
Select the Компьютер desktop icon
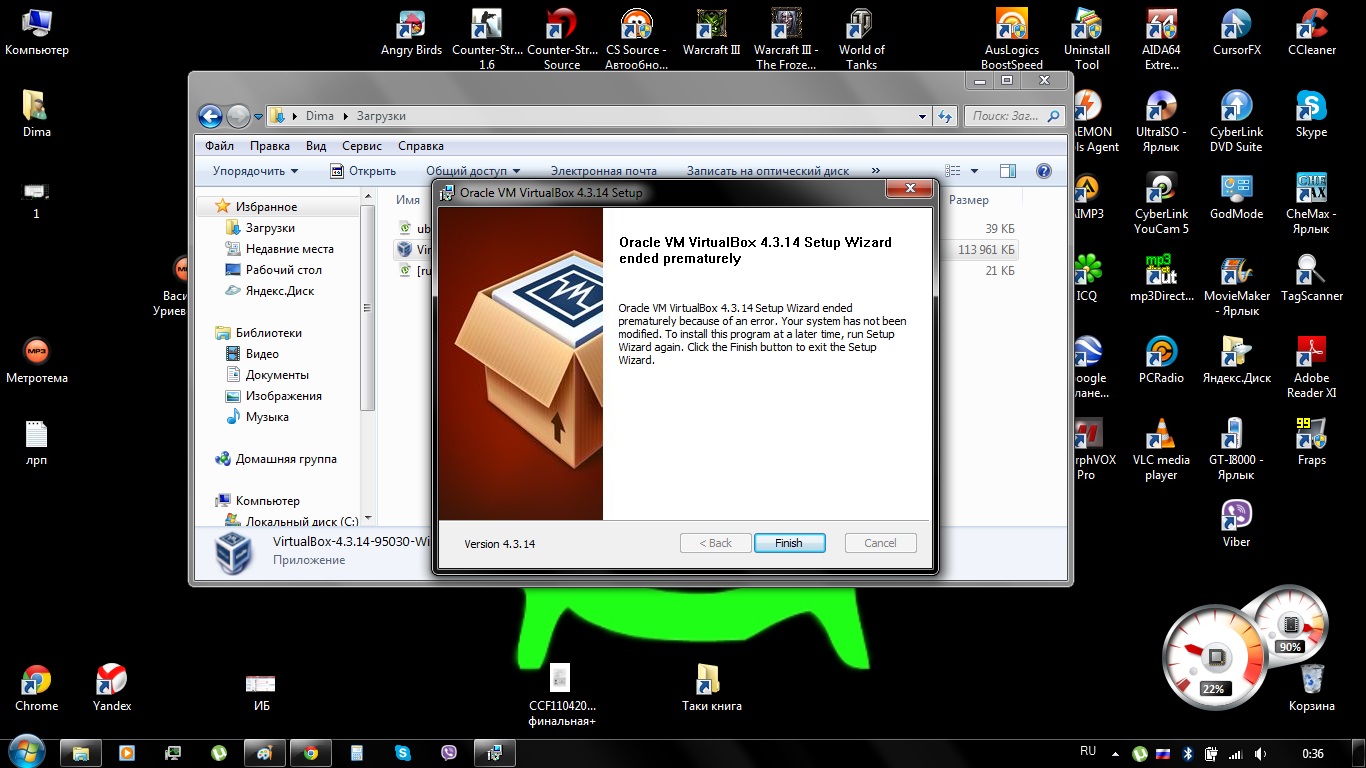[37, 33]
